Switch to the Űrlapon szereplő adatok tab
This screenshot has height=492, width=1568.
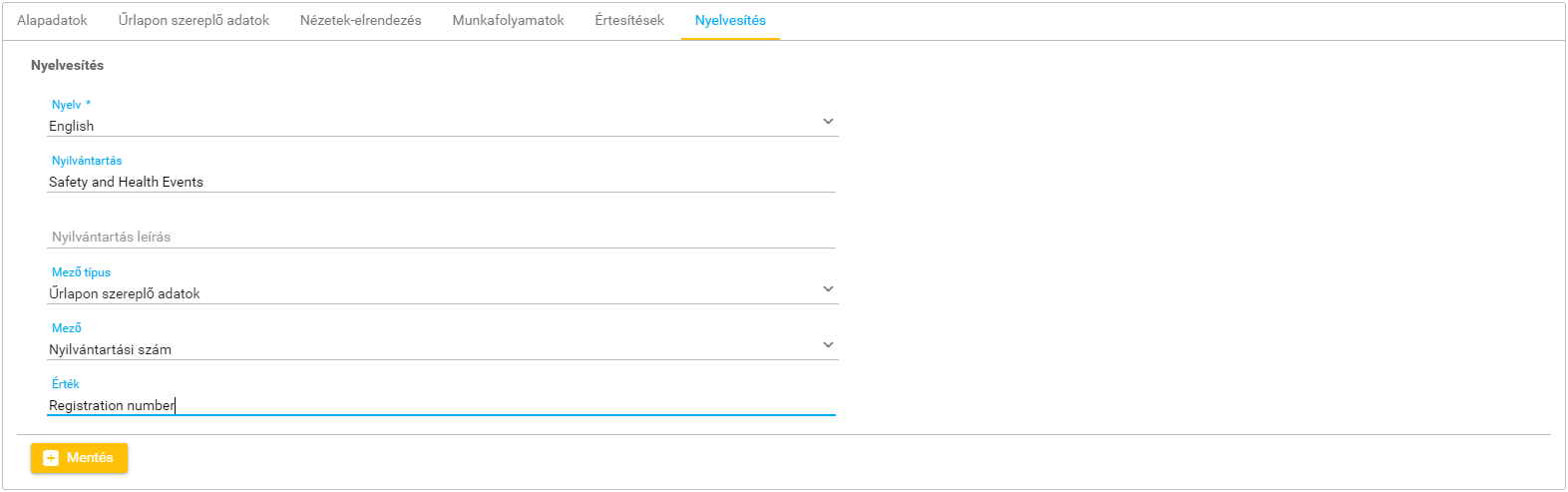(194, 20)
